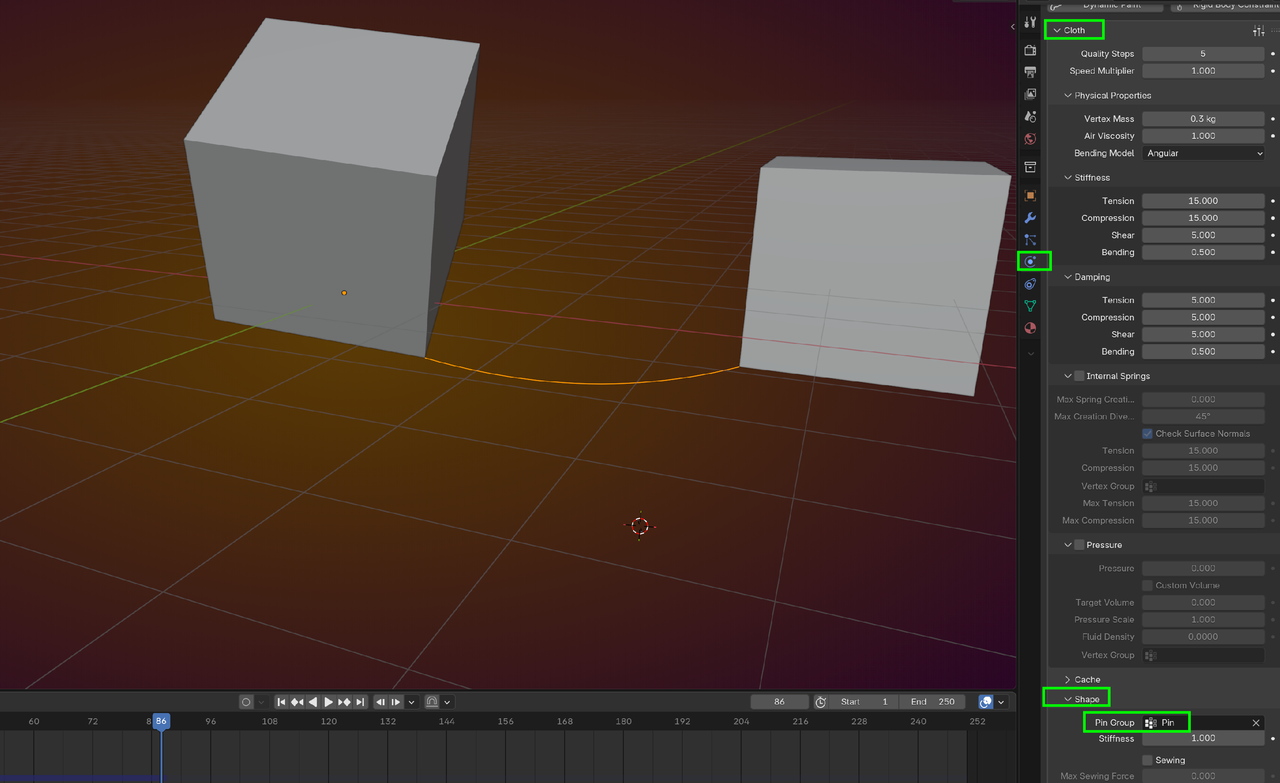Viewport: 1280px width, 783px height.
Task: Play the animation in reverse
Action: tap(313, 702)
